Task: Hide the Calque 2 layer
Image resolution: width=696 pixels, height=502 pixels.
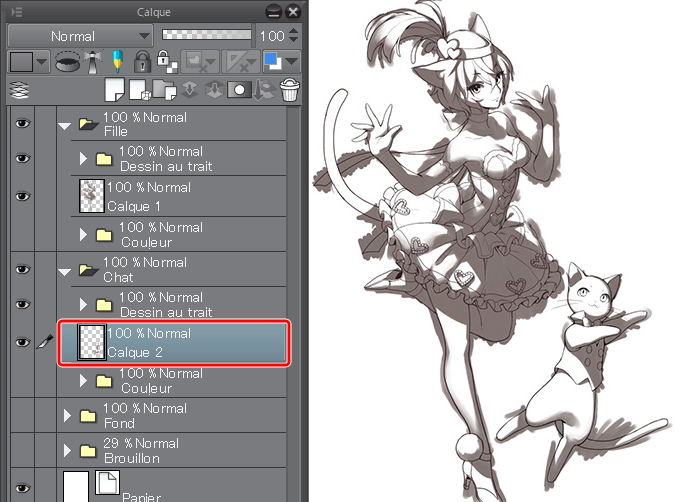Action: [x=22, y=342]
